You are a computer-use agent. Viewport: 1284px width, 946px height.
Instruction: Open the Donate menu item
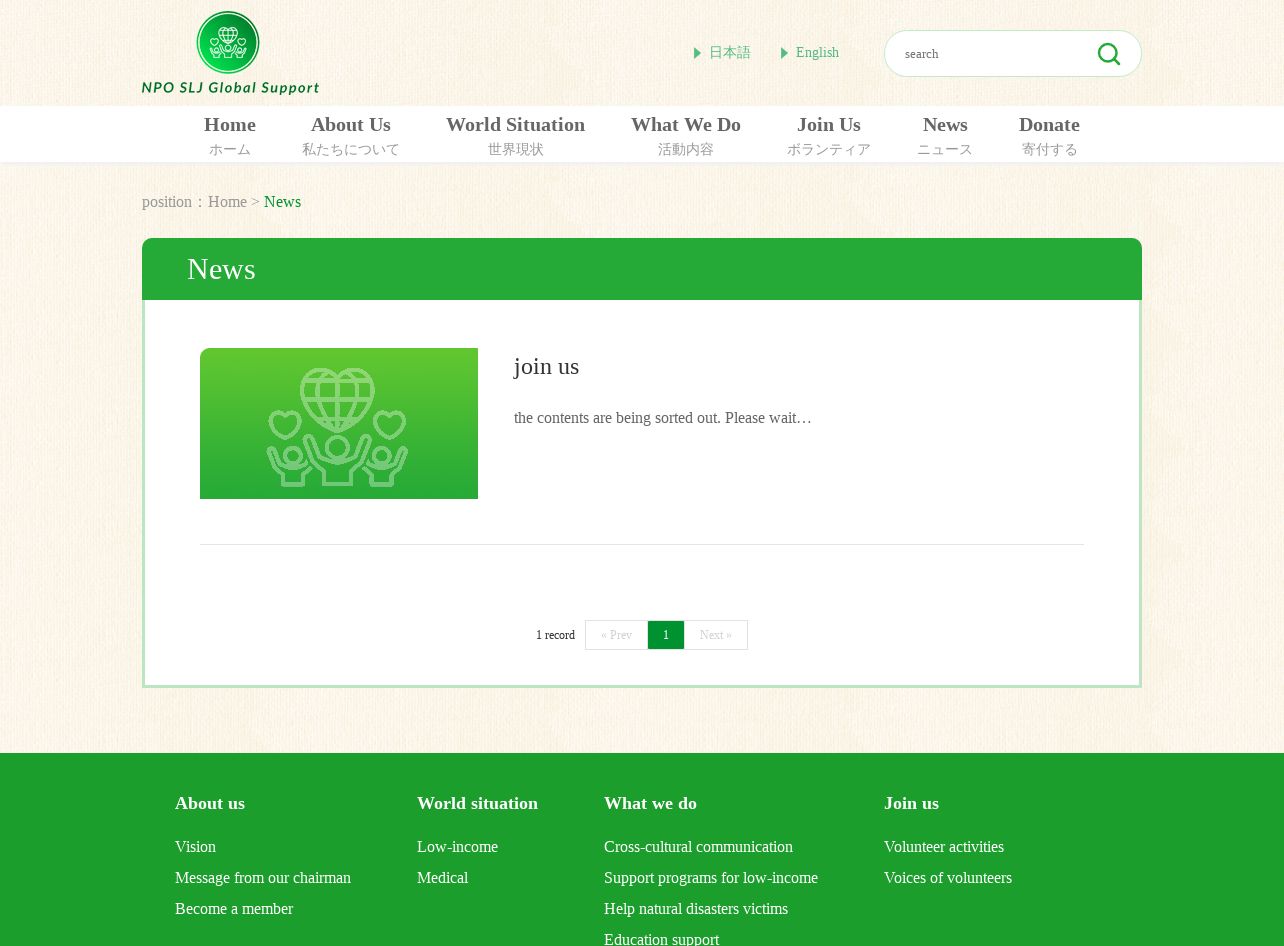pos(1049,135)
